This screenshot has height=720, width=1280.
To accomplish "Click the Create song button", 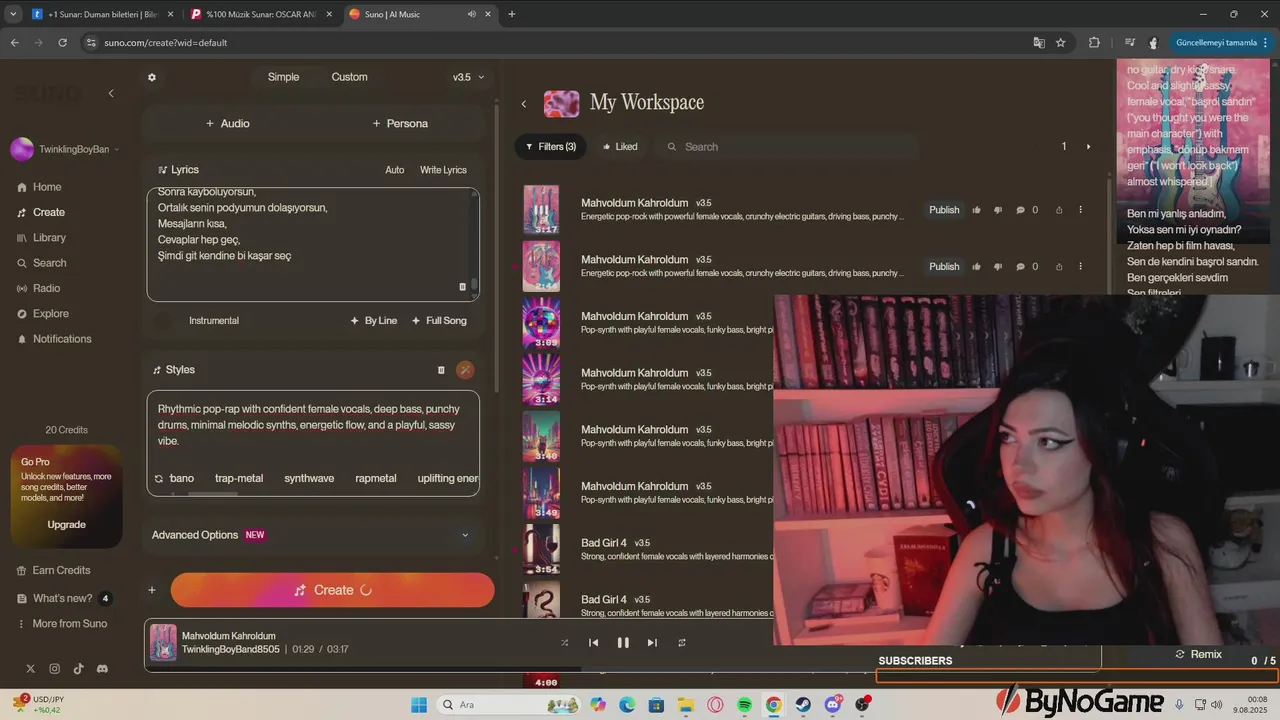I will (332, 590).
